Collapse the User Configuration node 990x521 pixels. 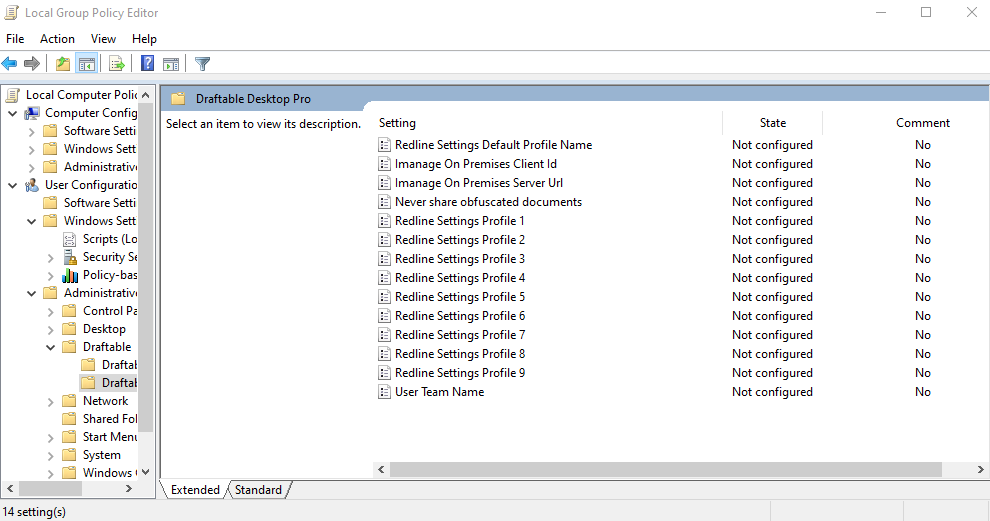tap(13, 185)
